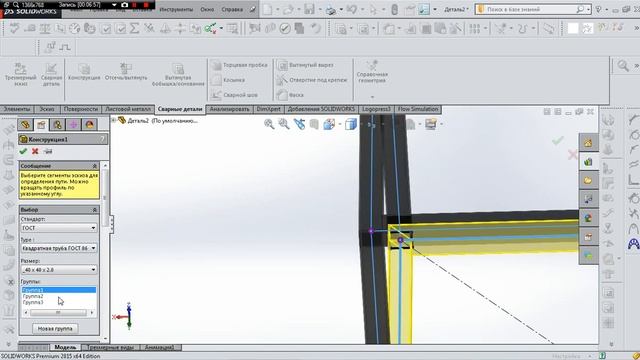Open the Размер 40 x 40 x 2.0 dropdown
The image size is (640, 360).
[x=59, y=270]
